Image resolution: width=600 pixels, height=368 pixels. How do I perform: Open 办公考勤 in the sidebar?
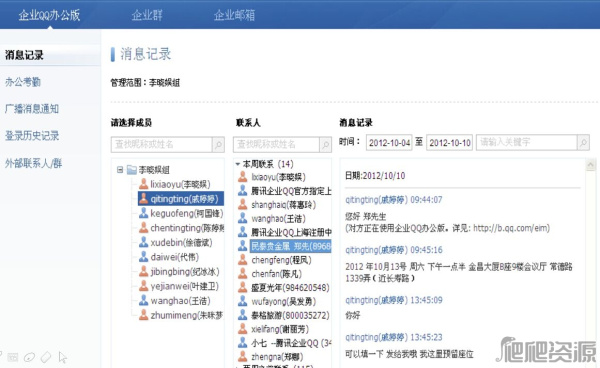coord(23,81)
